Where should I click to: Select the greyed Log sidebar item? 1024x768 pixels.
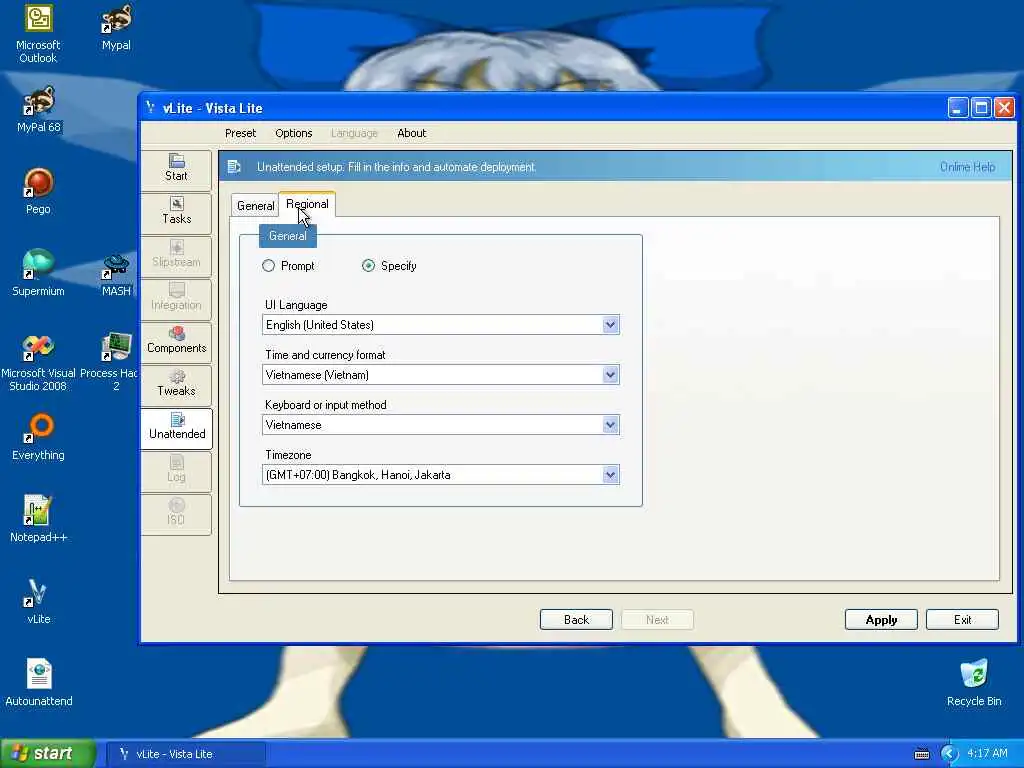click(x=176, y=470)
